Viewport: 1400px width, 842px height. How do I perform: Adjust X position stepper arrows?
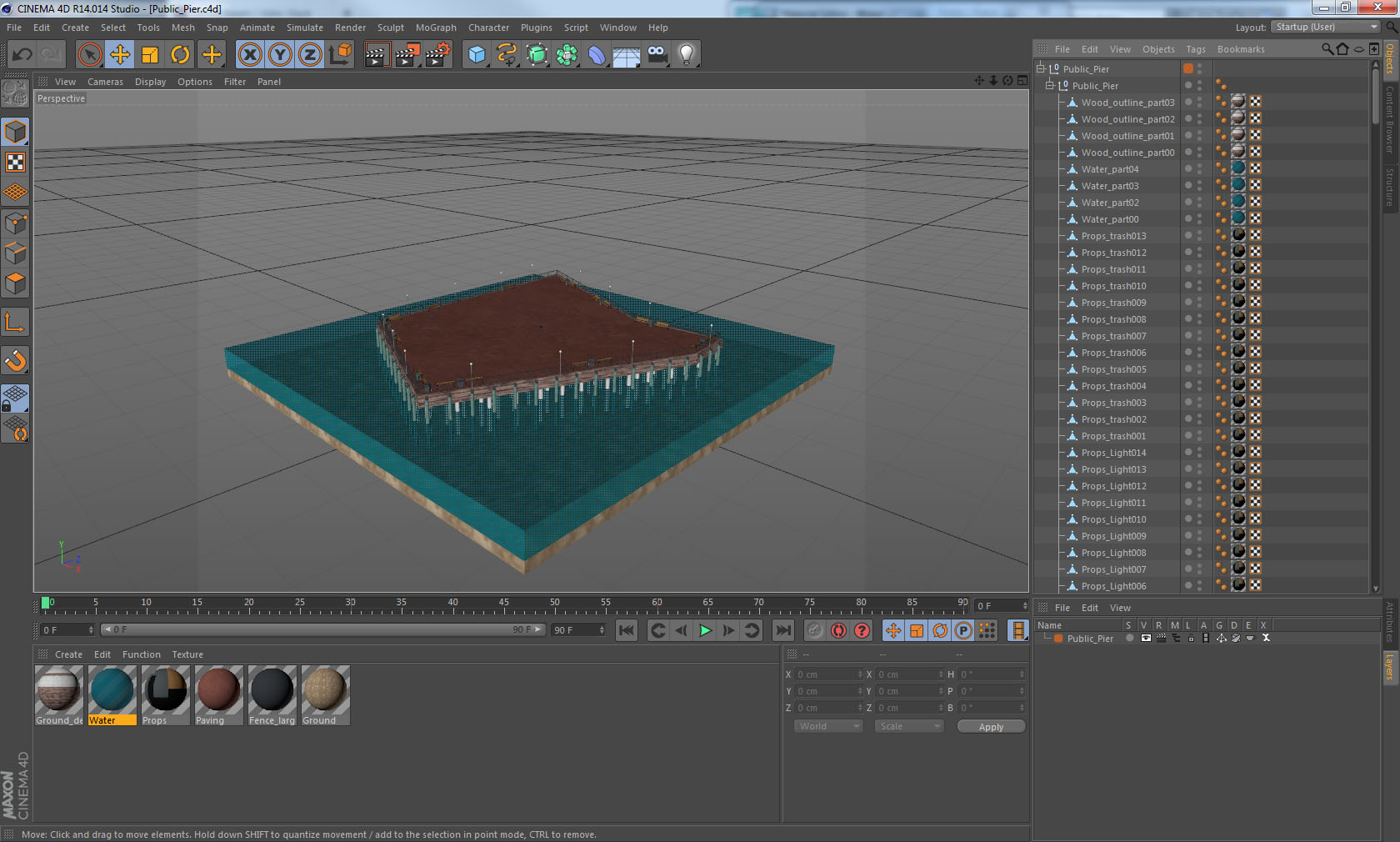860,674
